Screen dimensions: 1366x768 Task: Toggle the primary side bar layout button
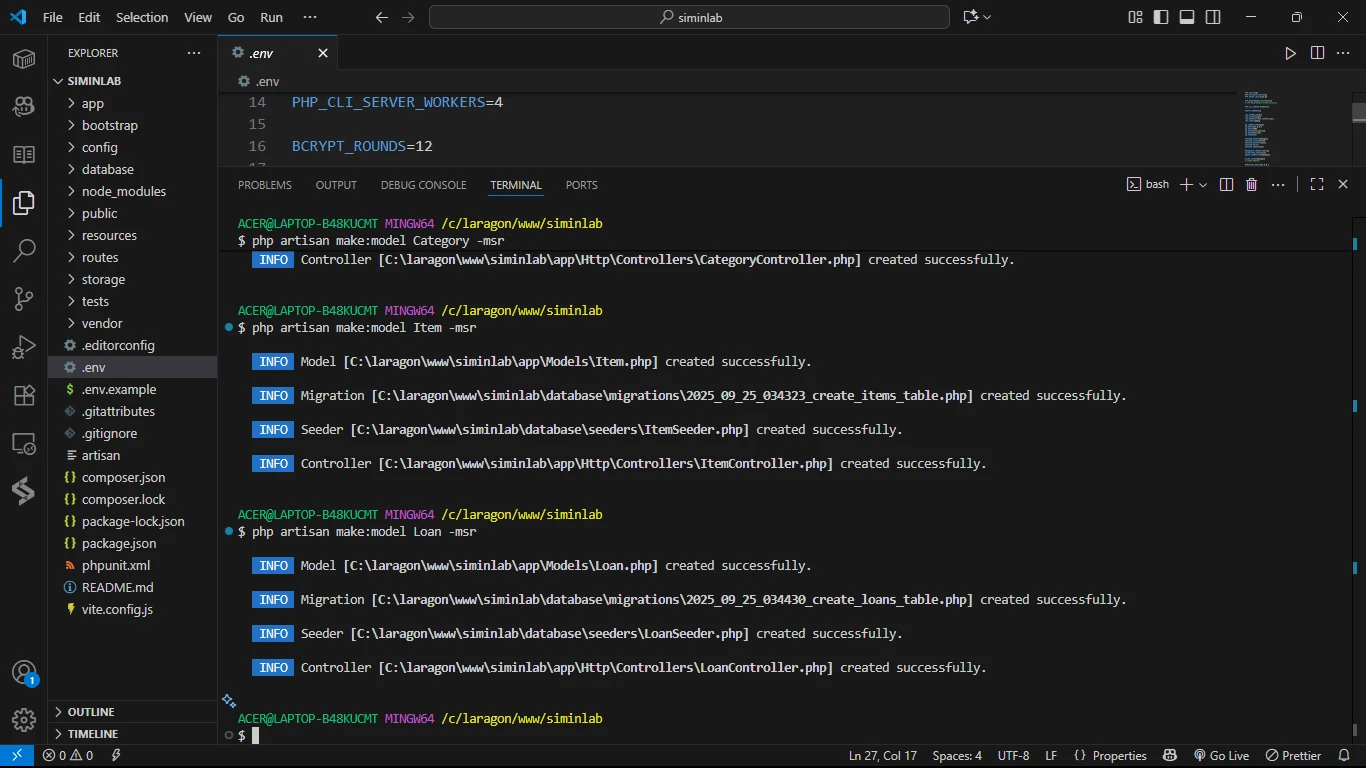tap(1161, 17)
